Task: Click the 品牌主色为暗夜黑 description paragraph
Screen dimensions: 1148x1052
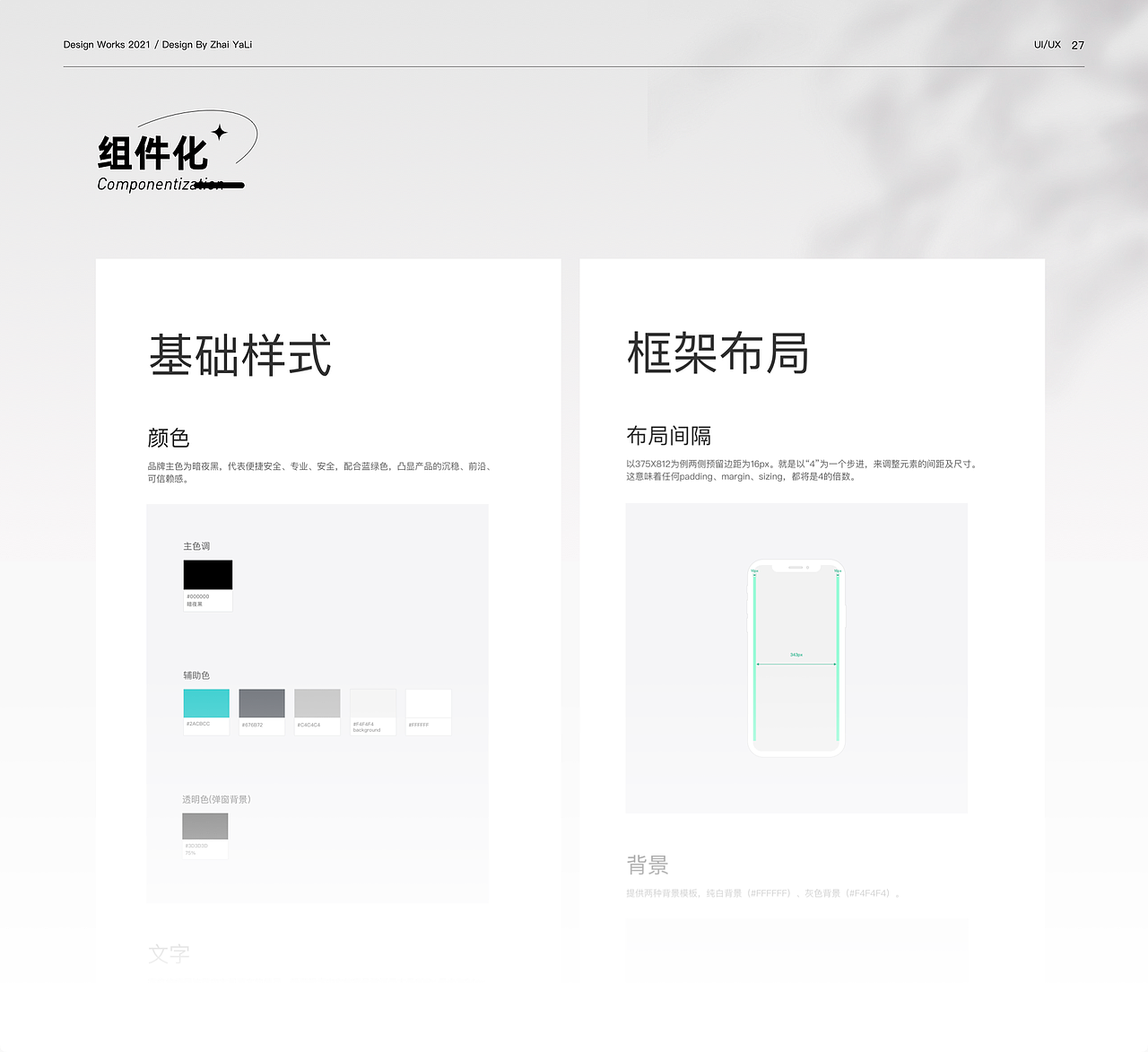Action: point(319,473)
